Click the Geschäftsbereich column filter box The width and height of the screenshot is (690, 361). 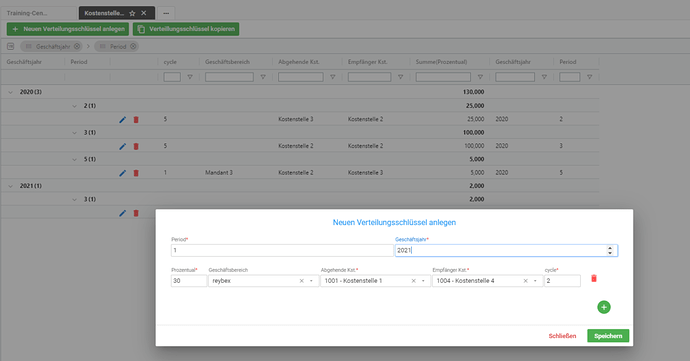229,77
